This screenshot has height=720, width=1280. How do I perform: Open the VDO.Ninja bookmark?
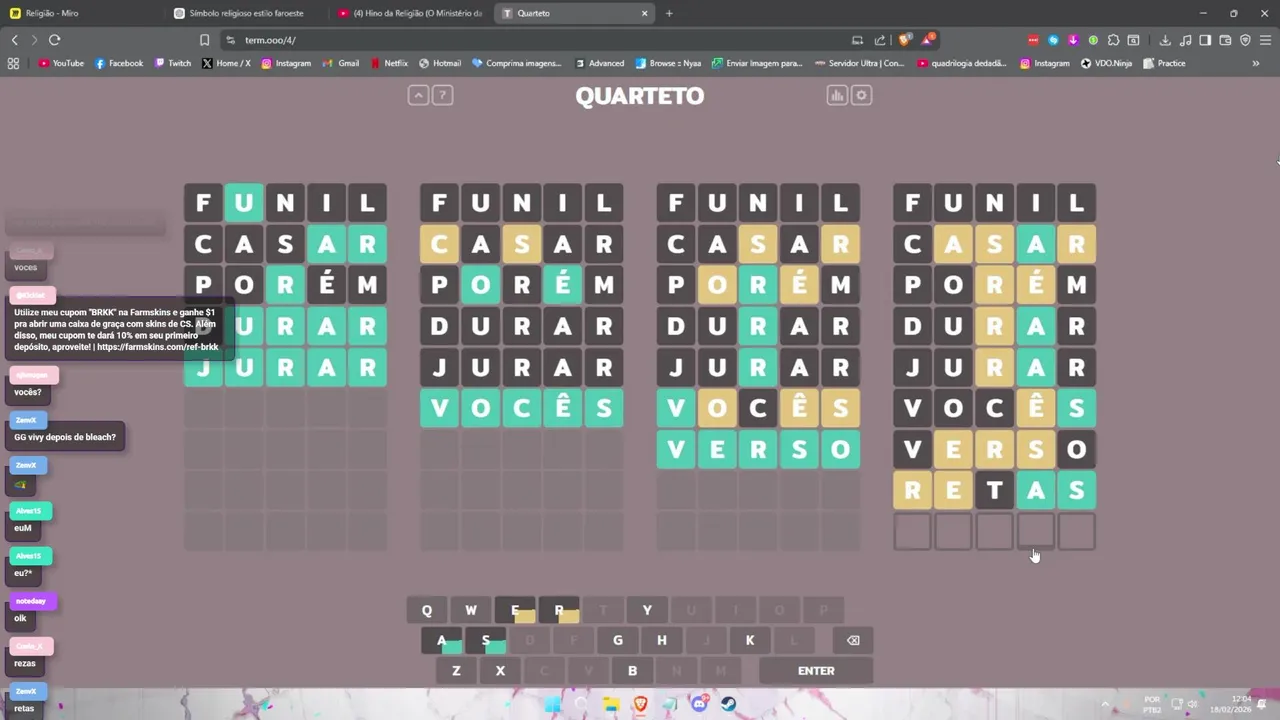(1106, 63)
